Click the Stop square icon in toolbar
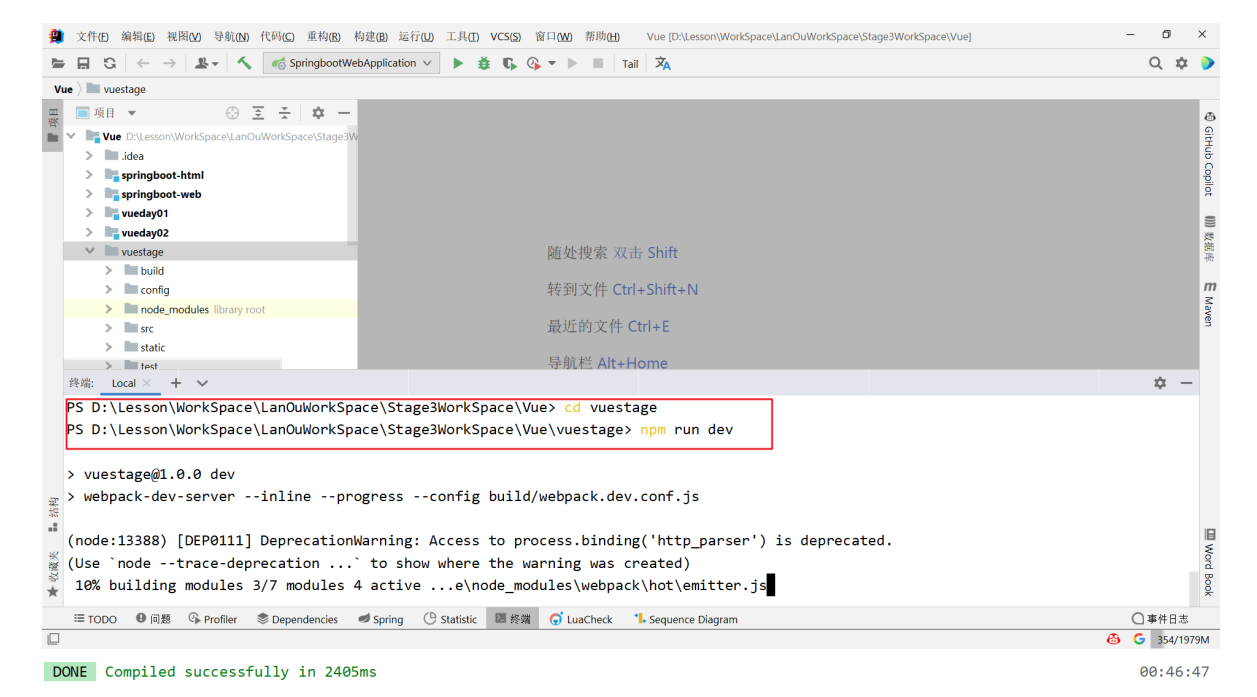1257x697 pixels. tap(598, 63)
